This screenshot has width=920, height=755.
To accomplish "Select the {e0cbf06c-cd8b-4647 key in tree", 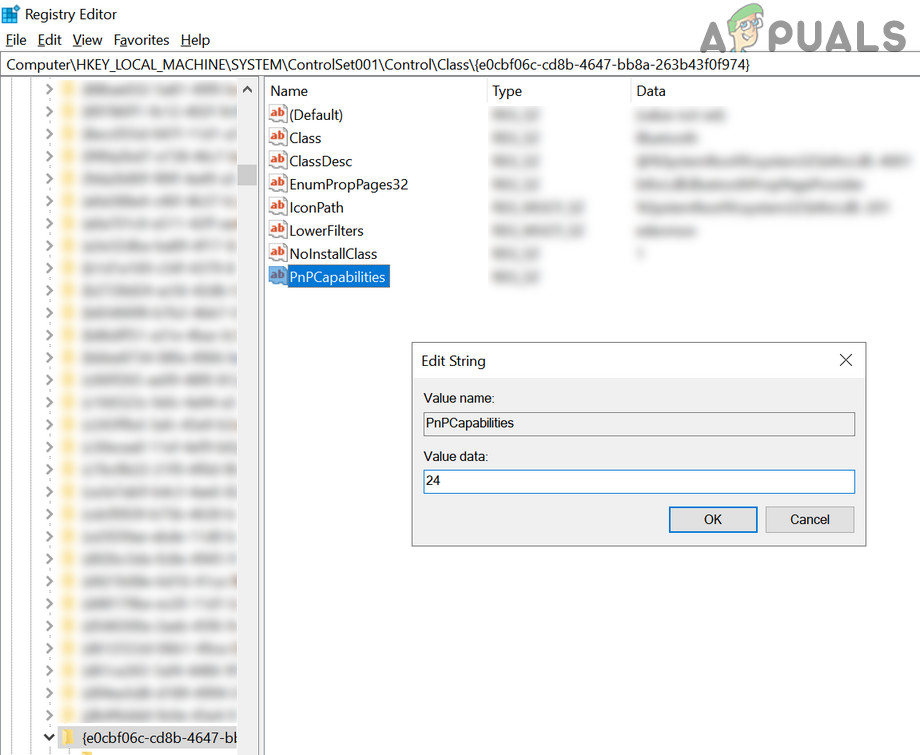I will pyautogui.click(x=159, y=737).
